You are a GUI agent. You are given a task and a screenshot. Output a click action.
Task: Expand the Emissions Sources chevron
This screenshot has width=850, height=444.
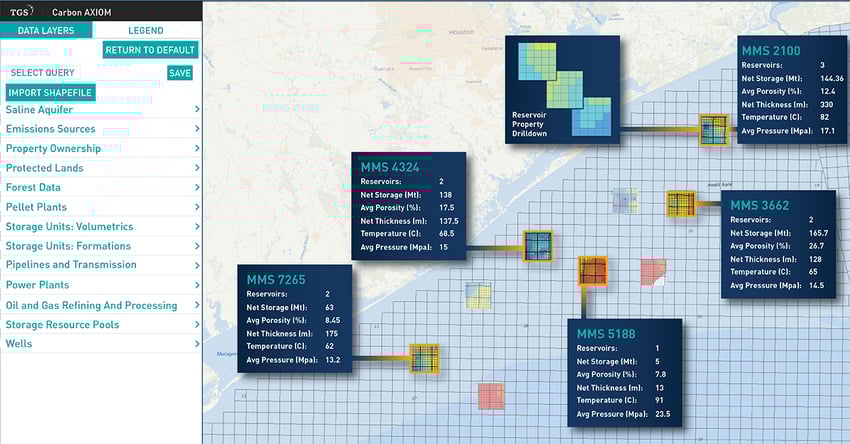197,128
